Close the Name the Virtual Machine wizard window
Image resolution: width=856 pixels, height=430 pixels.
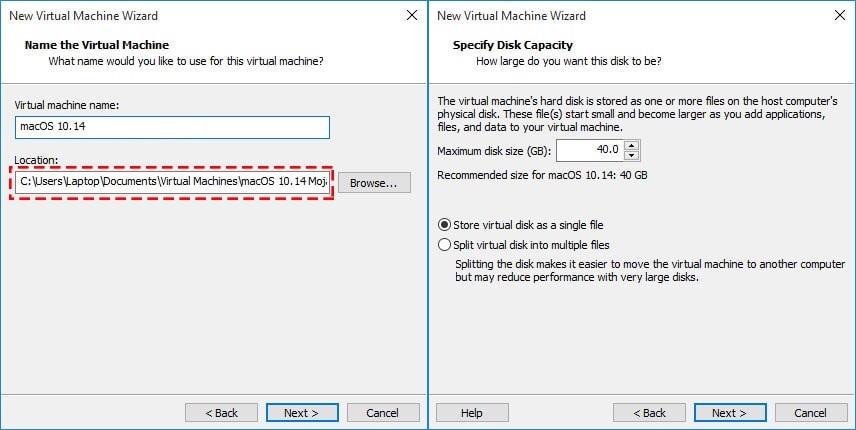click(411, 16)
